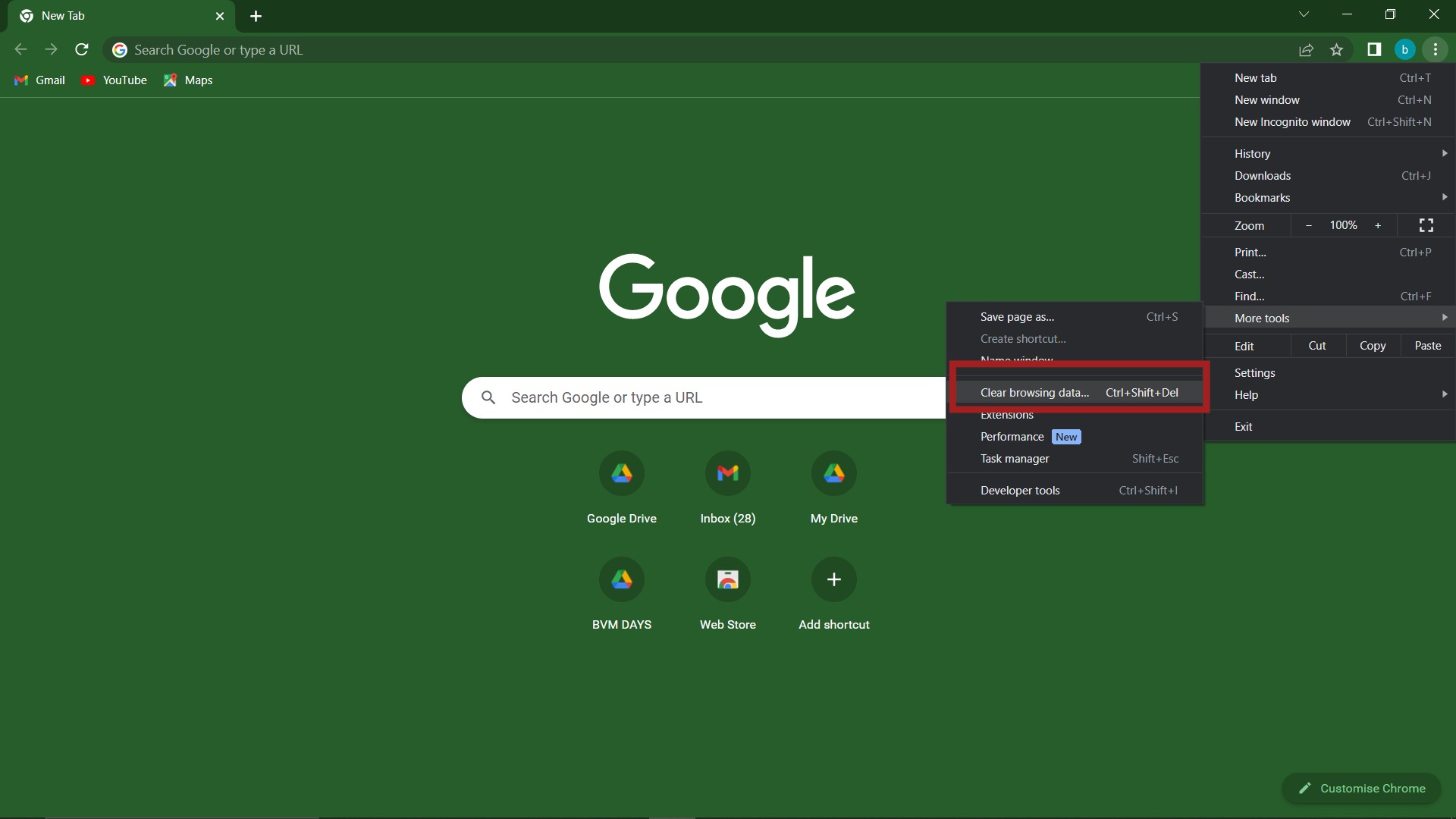The width and height of the screenshot is (1456, 819).
Task: Select Clear browsing data... option
Action: [x=1078, y=393]
